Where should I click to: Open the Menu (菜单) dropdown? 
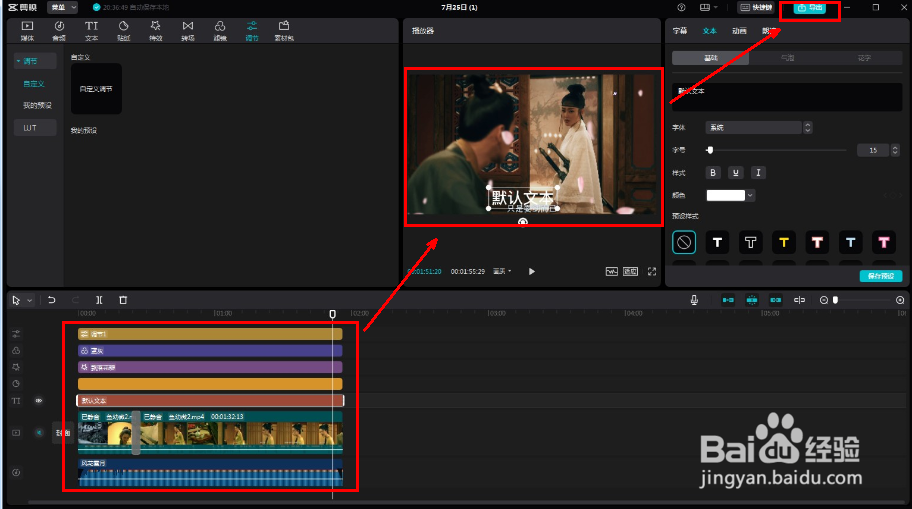tap(62, 8)
